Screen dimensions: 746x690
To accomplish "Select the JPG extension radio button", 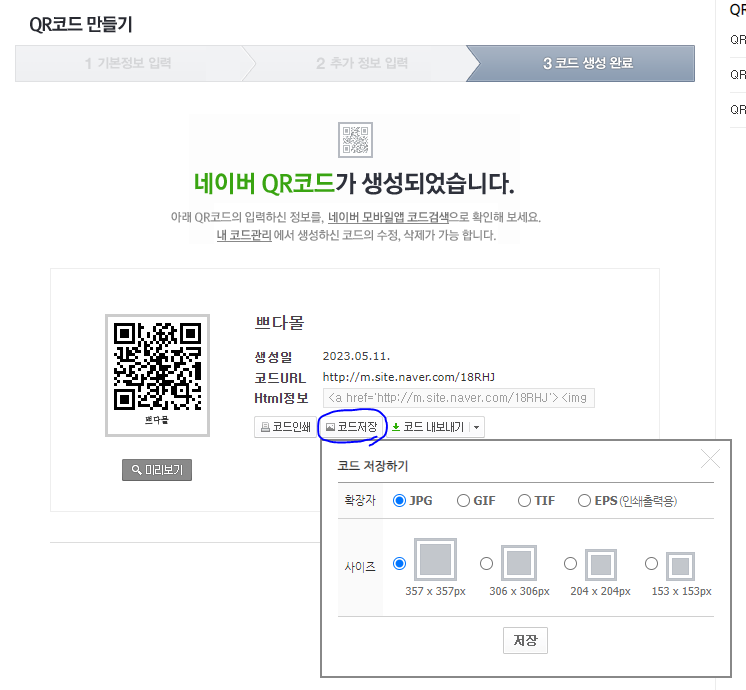I will point(399,501).
